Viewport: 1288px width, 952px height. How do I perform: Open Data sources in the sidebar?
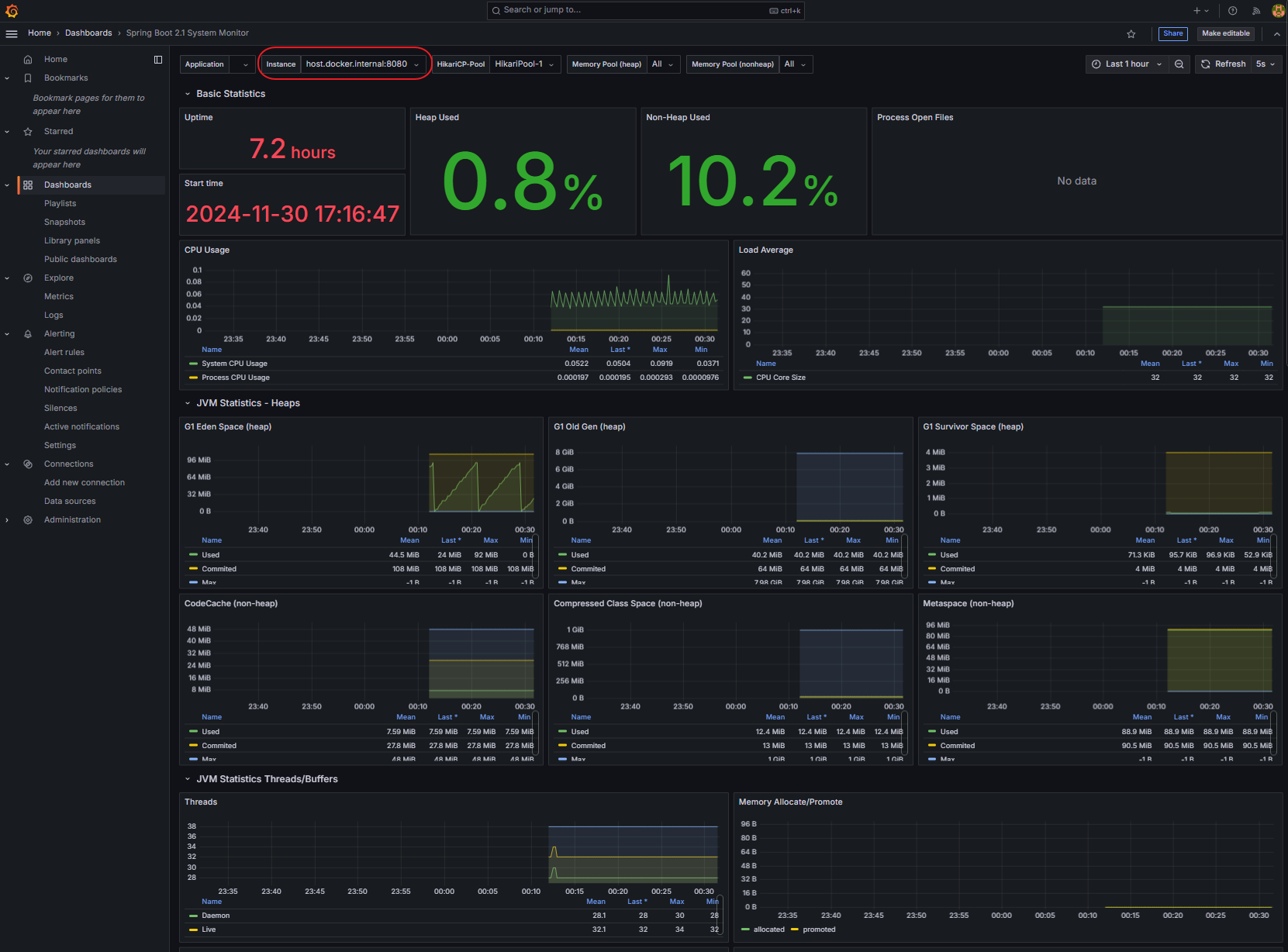(x=70, y=502)
